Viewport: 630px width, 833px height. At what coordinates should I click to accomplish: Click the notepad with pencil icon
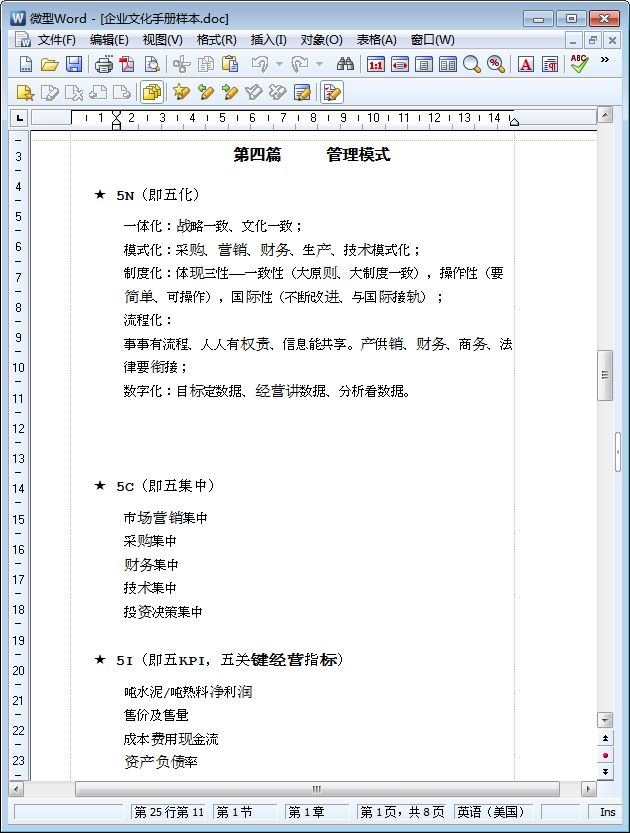pos(302,92)
